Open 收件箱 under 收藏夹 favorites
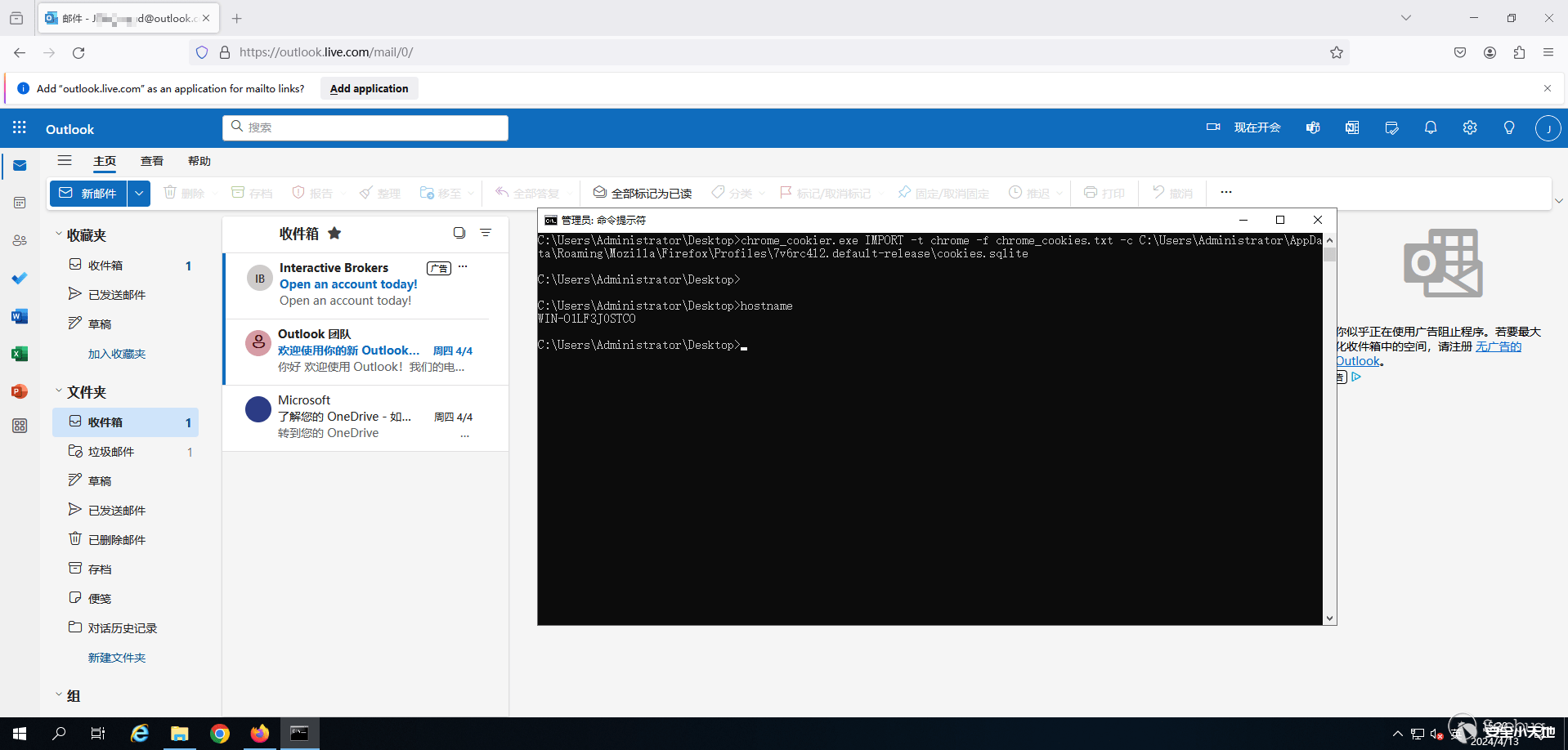 [x=126, y=266]
